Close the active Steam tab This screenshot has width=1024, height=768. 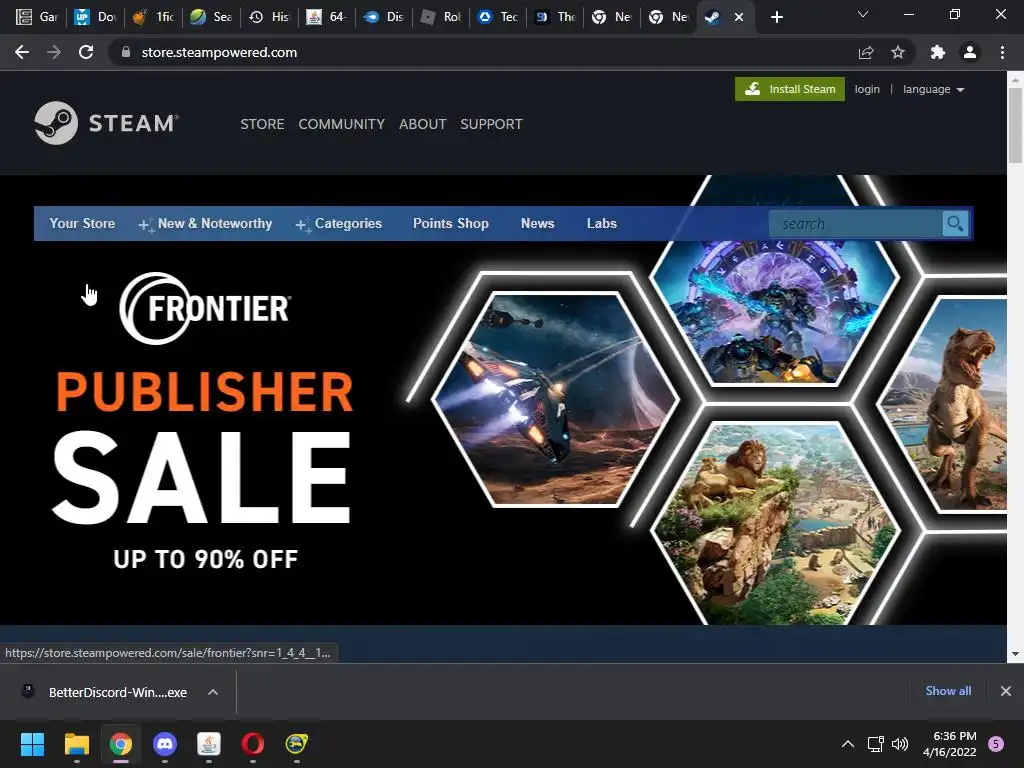[739, 17]
